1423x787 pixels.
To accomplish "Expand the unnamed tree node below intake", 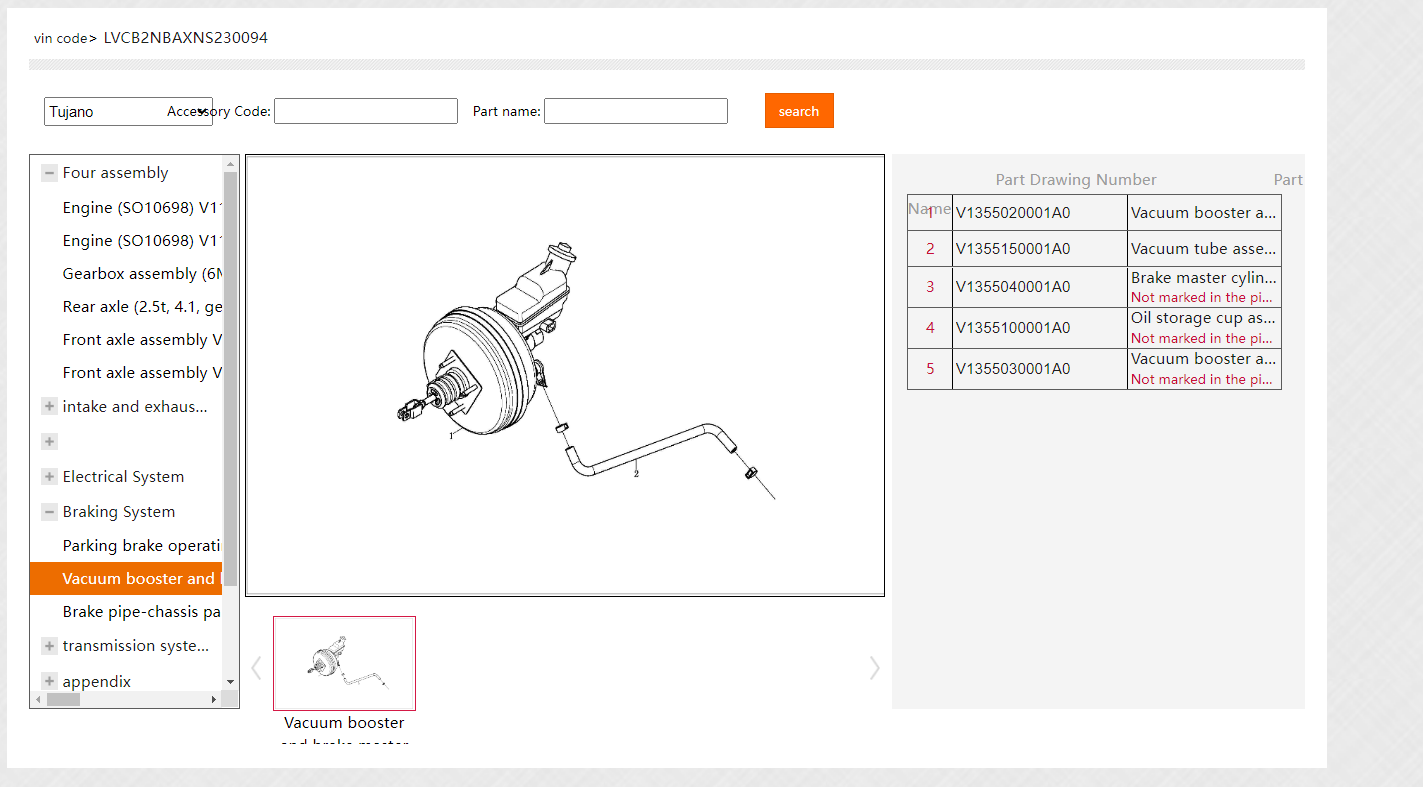I will tap(49, 441).
